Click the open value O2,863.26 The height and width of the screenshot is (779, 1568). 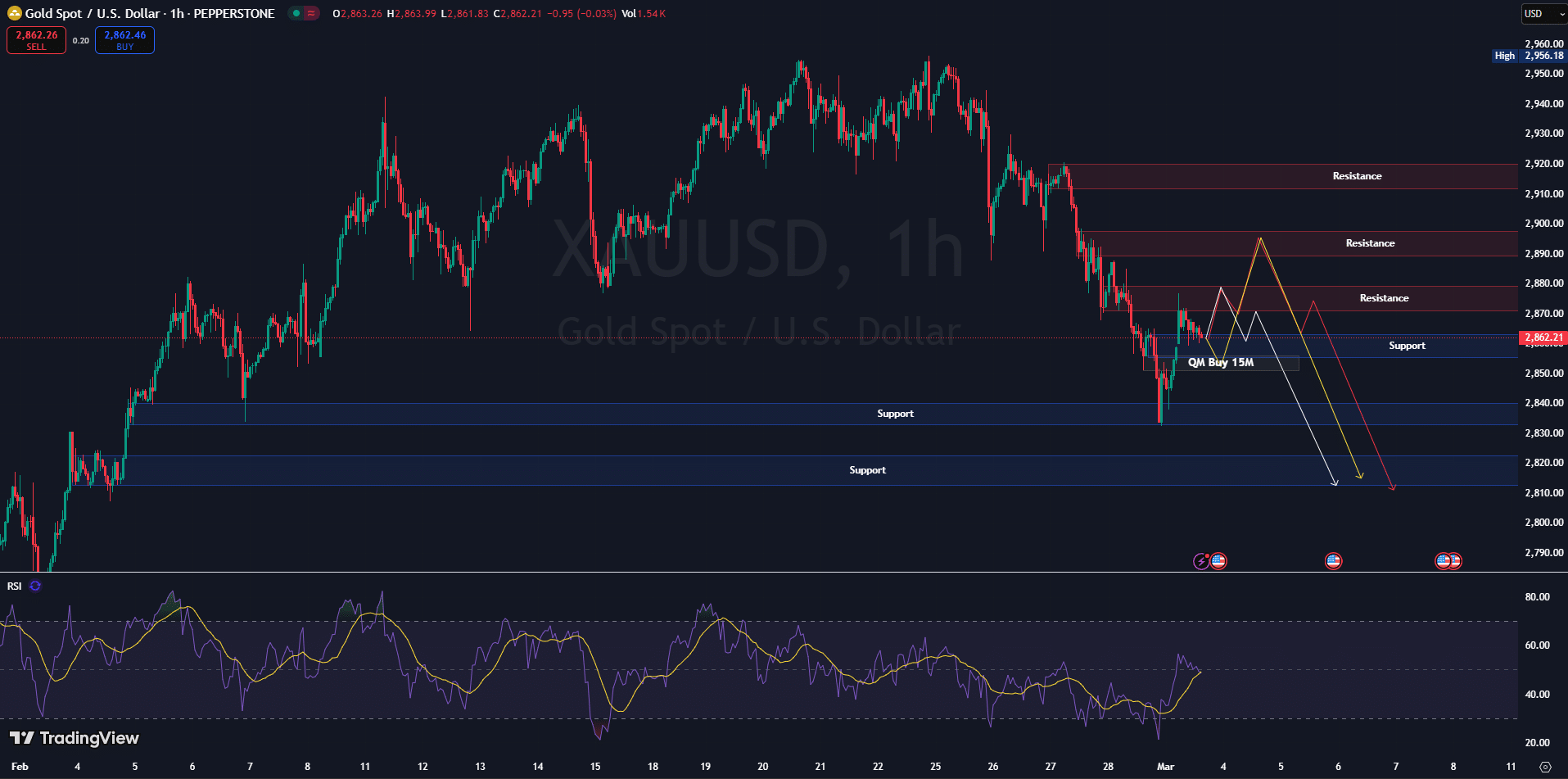tap(358, 14)
